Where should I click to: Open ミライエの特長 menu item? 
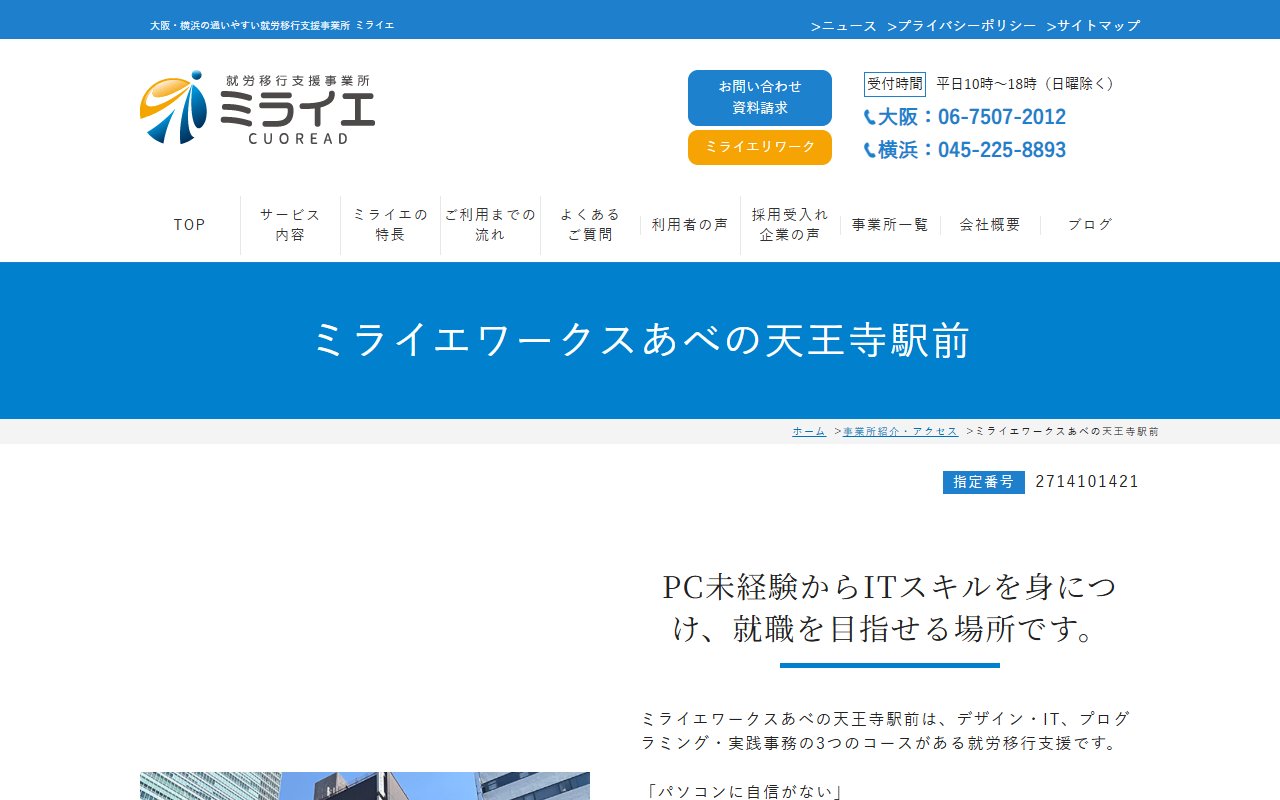(390, 225)
